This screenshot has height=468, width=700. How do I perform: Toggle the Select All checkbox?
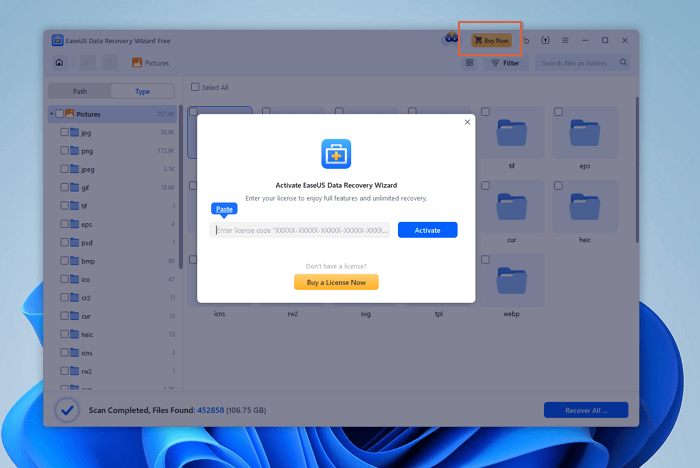[195, 87]
